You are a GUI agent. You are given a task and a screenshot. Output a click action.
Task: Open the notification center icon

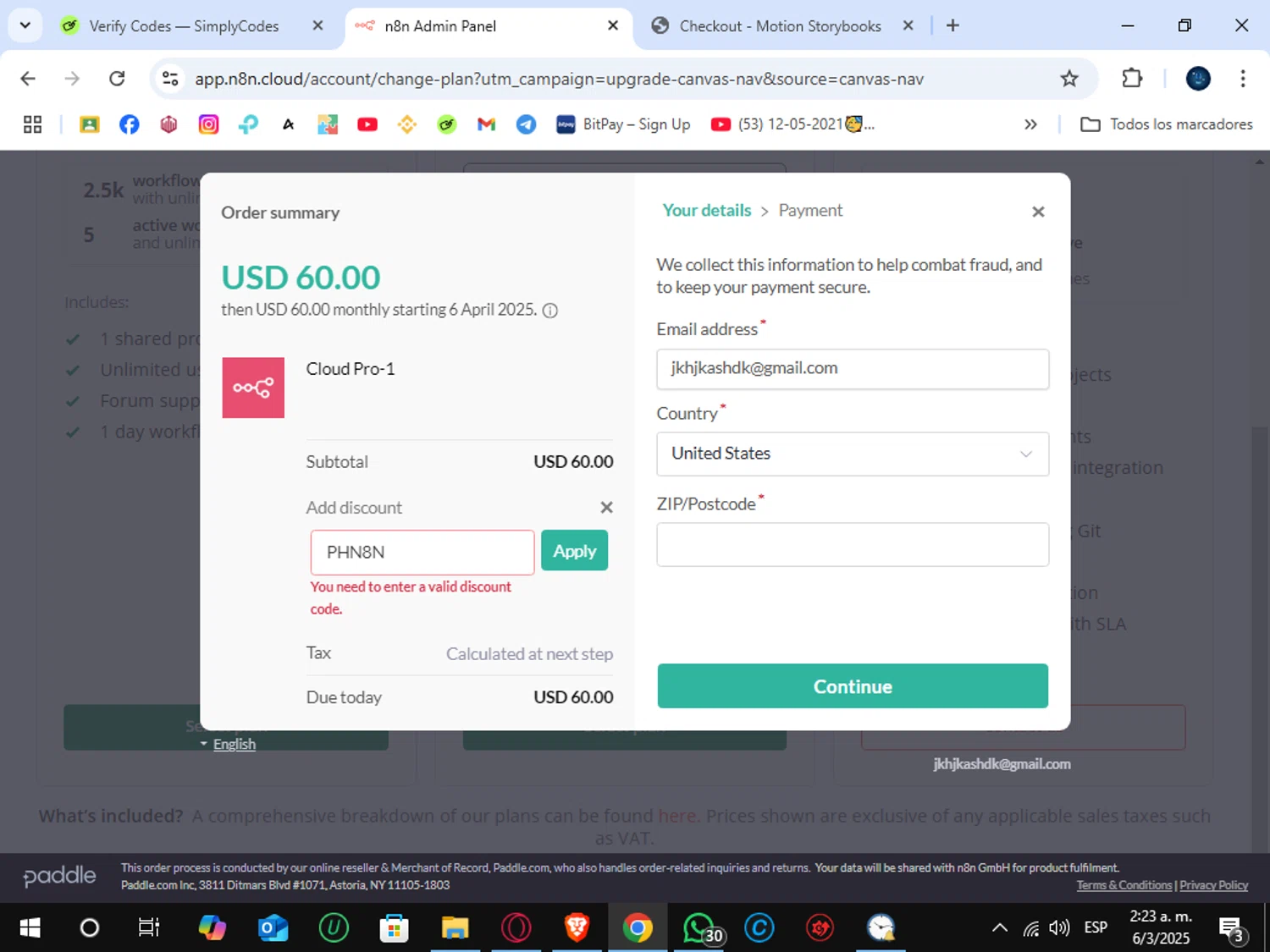(x=1232, y=928)
